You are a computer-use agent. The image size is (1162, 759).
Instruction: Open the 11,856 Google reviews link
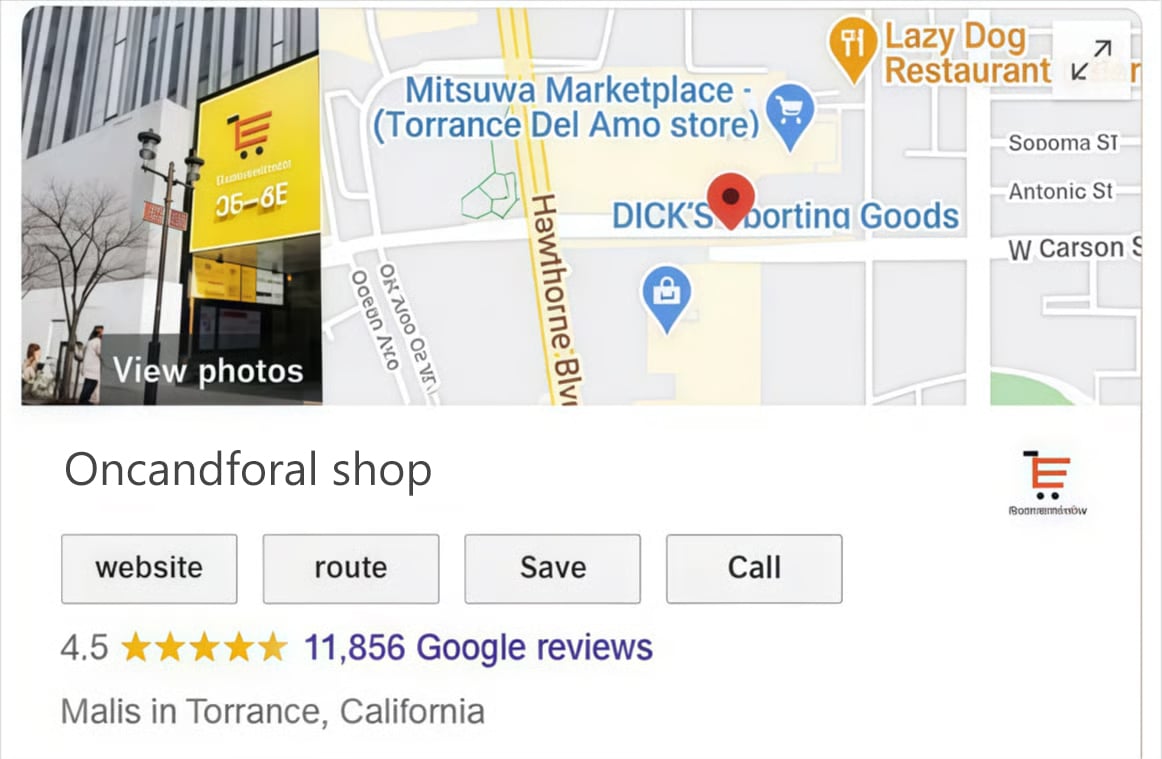tap(479, 647)
